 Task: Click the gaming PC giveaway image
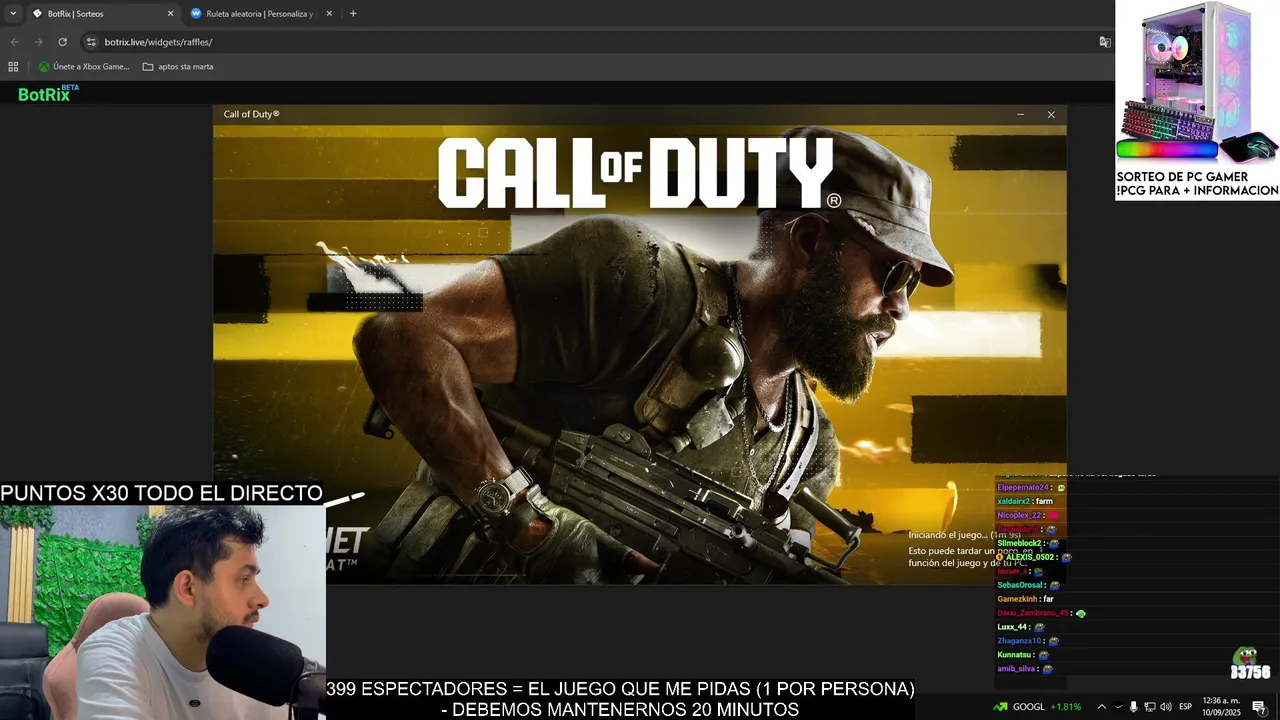(1197, 83)
